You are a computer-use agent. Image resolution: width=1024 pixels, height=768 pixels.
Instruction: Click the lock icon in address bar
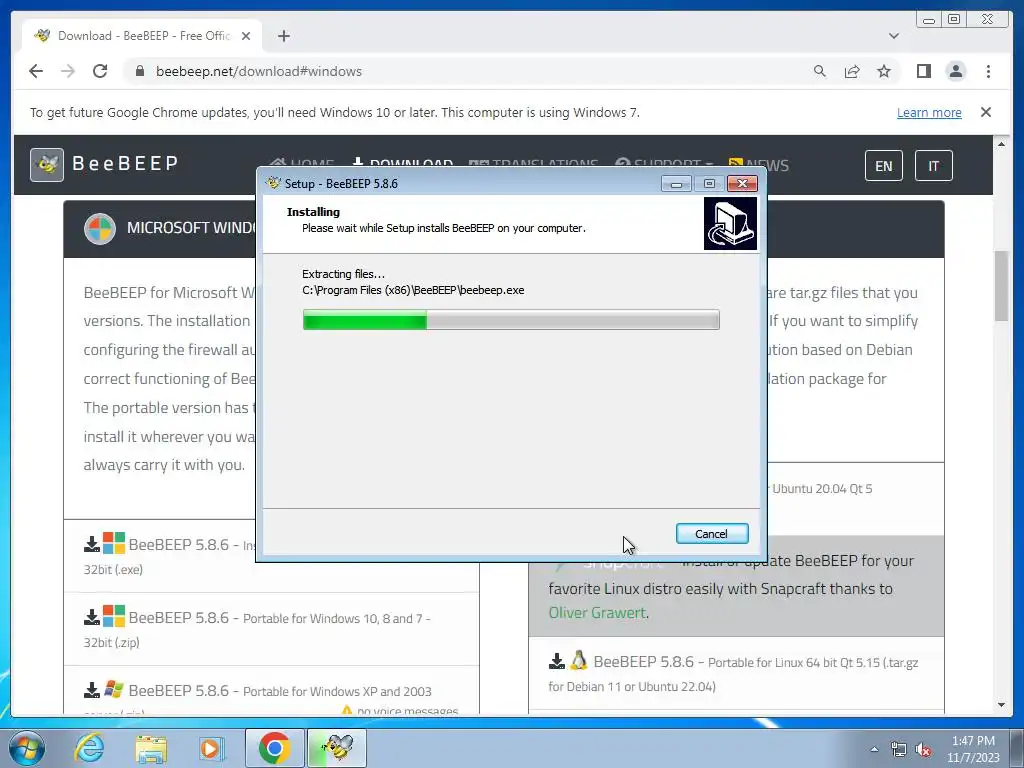pyautogui.click(x=140, y=71)
